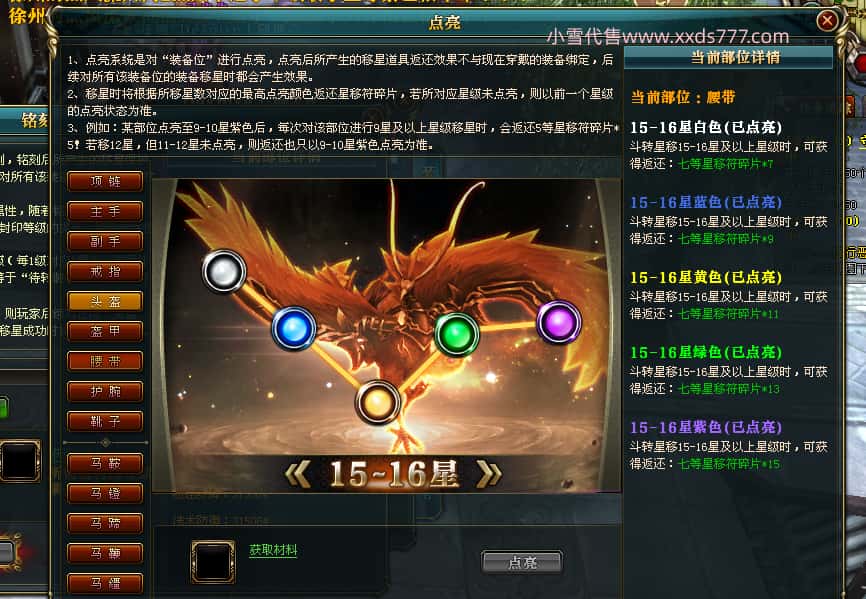Go to previous star tier with left arrows
The height and width of the screenshot is (599, 866).
point(298,474)
